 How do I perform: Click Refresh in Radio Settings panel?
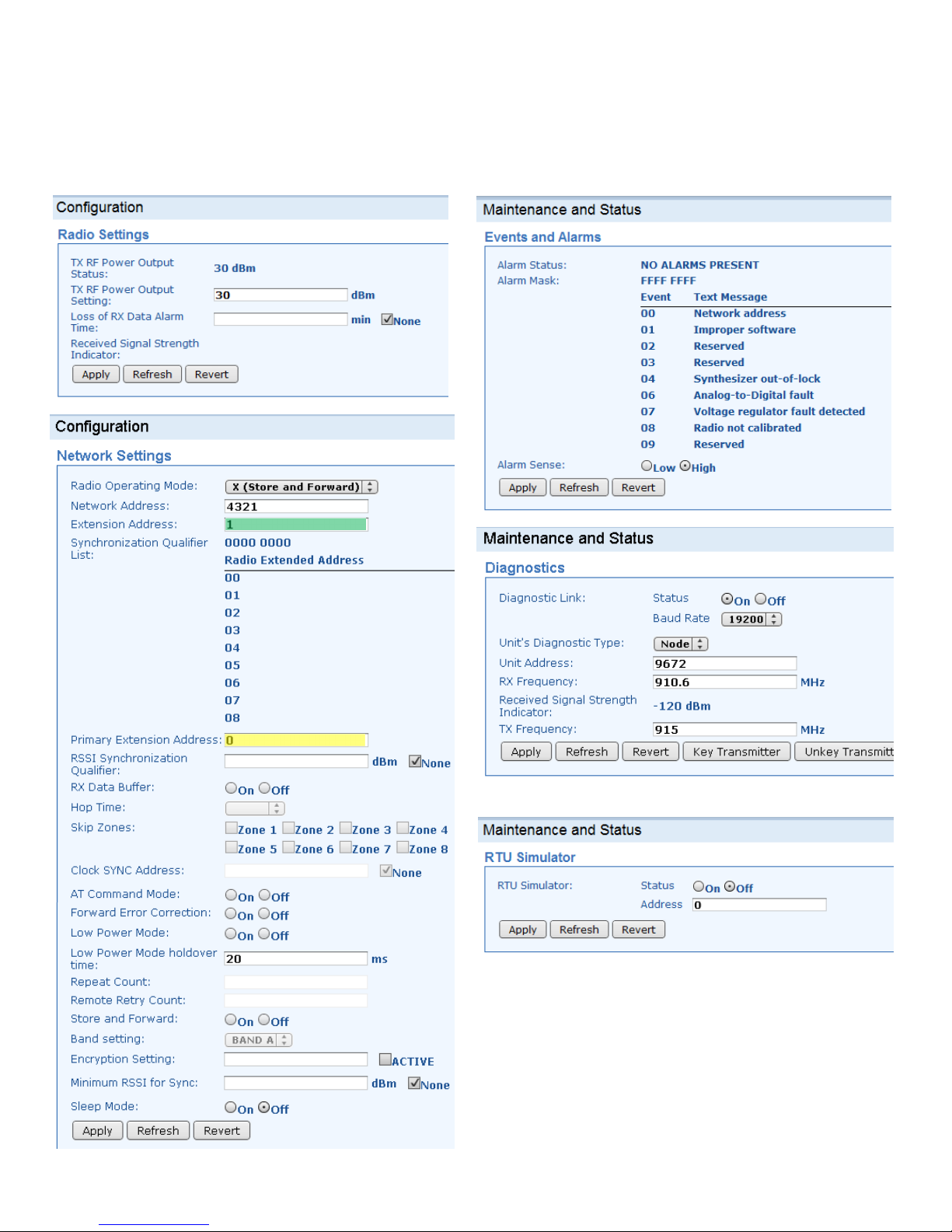(152, 374)
